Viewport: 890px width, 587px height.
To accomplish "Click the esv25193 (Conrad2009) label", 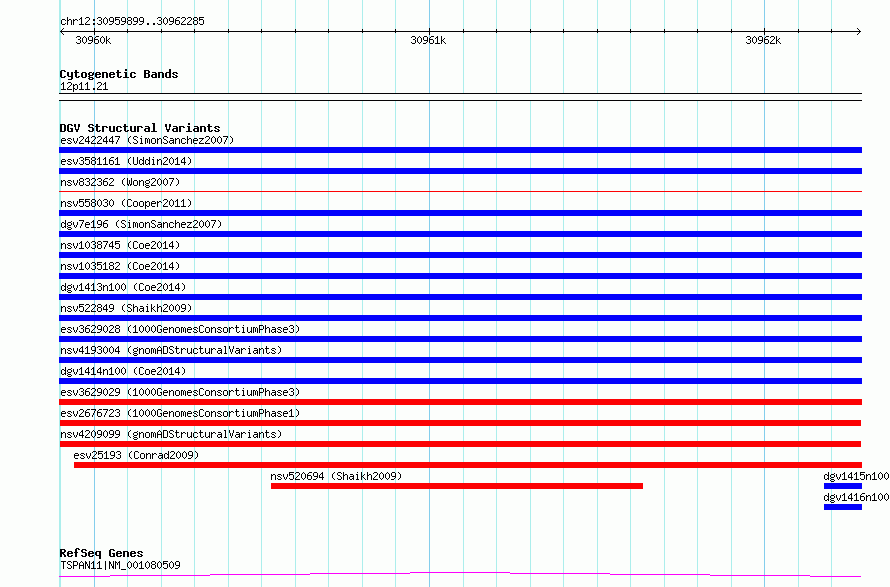I will click(x=136, y=455).
